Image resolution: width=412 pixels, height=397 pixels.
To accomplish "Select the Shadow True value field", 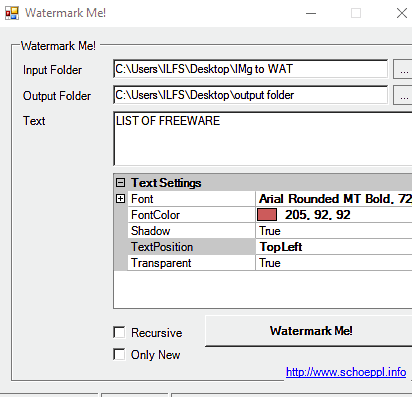I will [334, 231].
